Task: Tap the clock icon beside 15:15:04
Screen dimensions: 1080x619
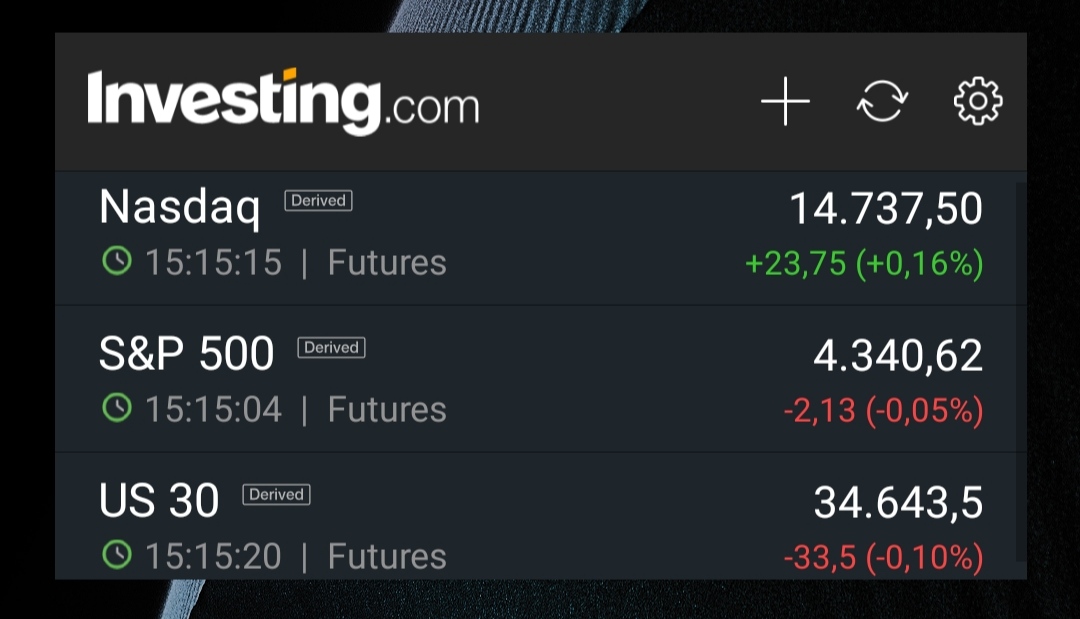Action: [117, 408]
